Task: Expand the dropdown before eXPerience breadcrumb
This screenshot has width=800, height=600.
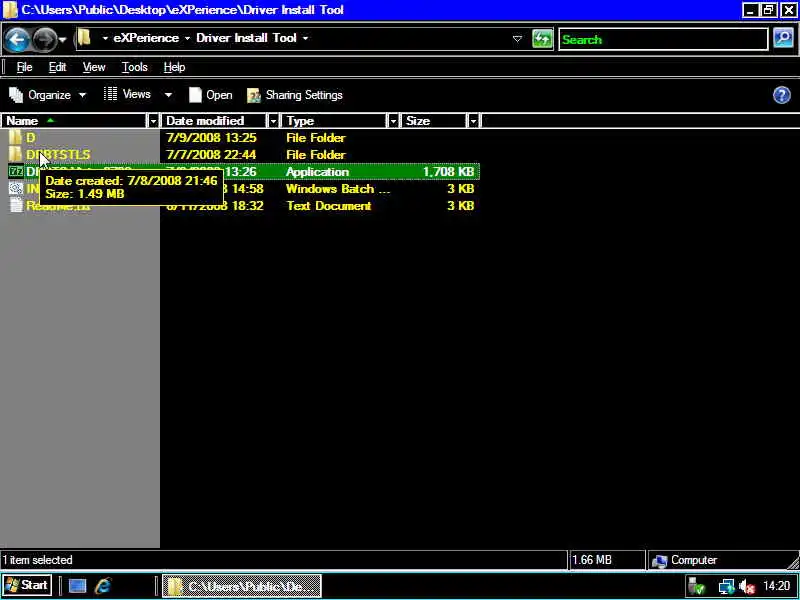Action: click(x=105, y=38)
